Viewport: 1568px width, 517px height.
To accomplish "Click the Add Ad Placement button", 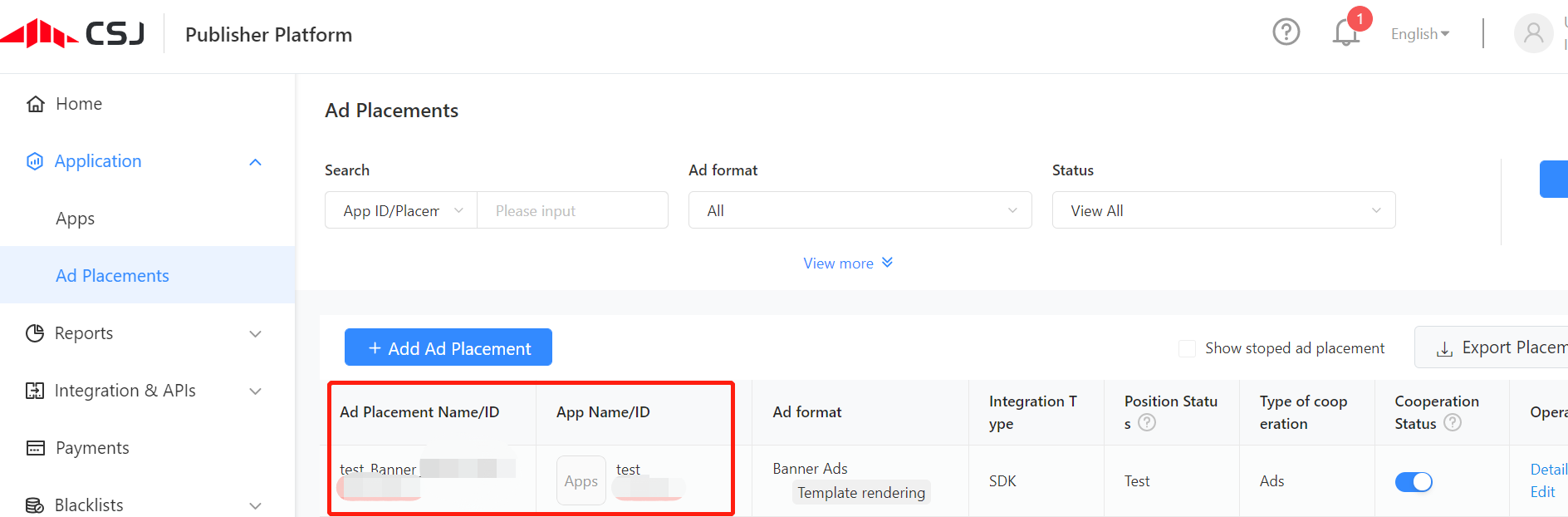I will point(448,347).
